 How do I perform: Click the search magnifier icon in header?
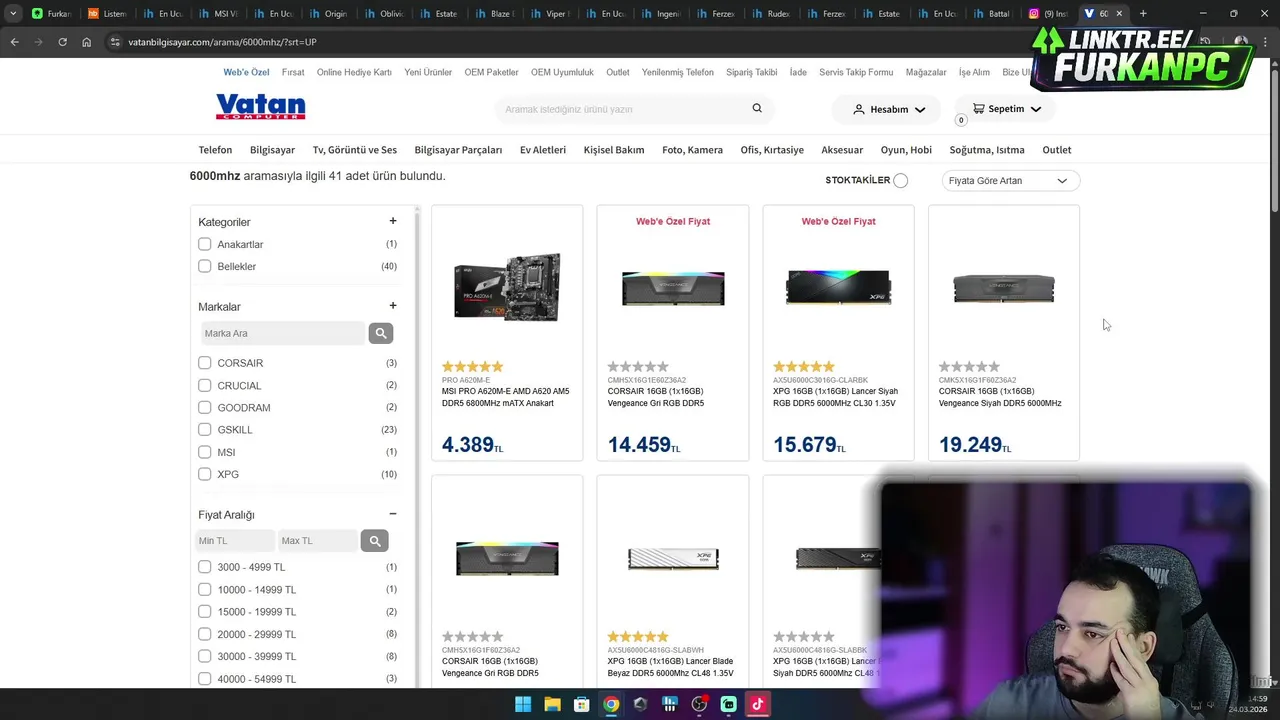click(757, 108)
